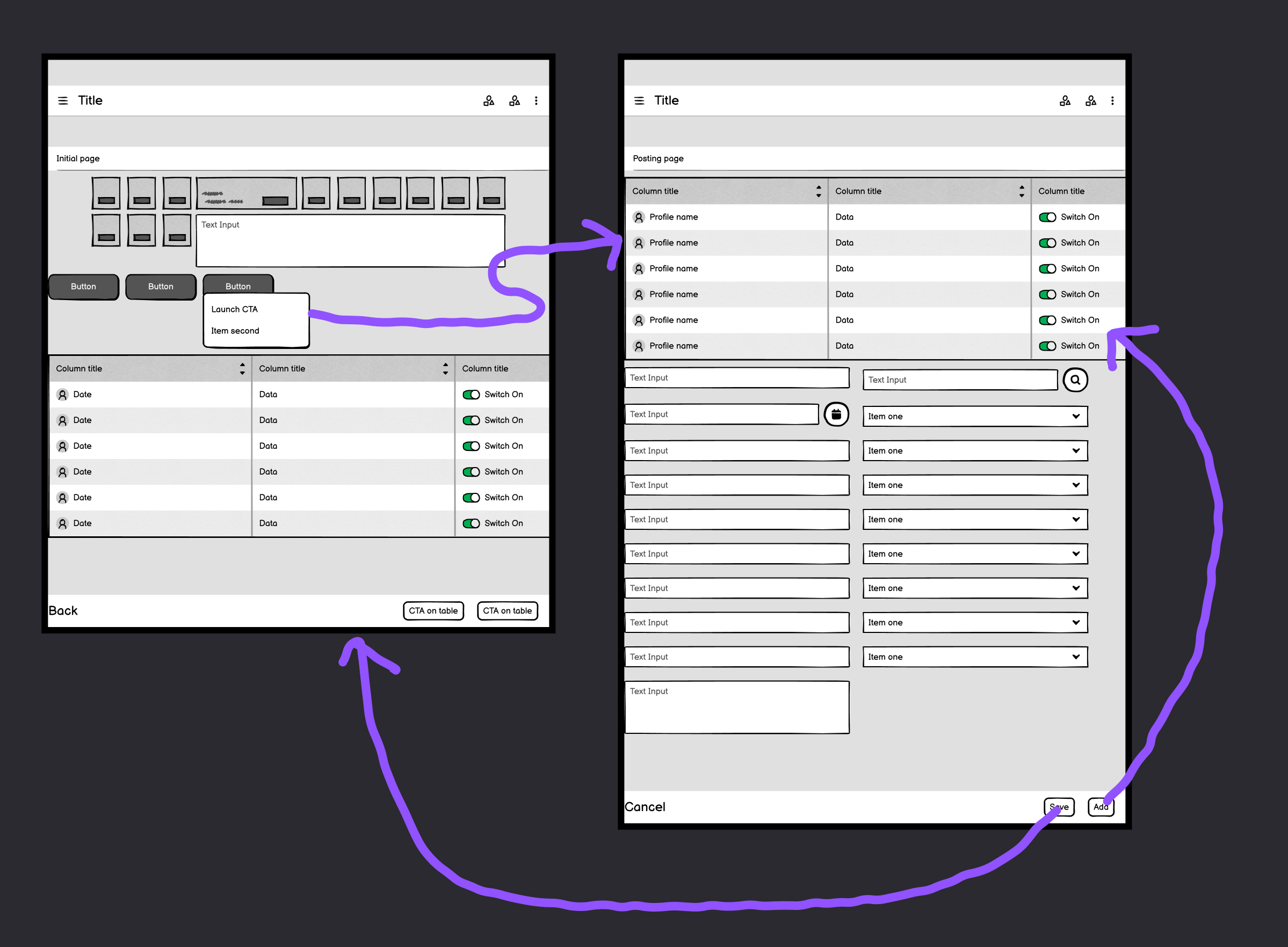Select the first shapes icon in the Initial page header
Image resolution: width=1288 pixels, height=947 pixels.
(489, 100)
